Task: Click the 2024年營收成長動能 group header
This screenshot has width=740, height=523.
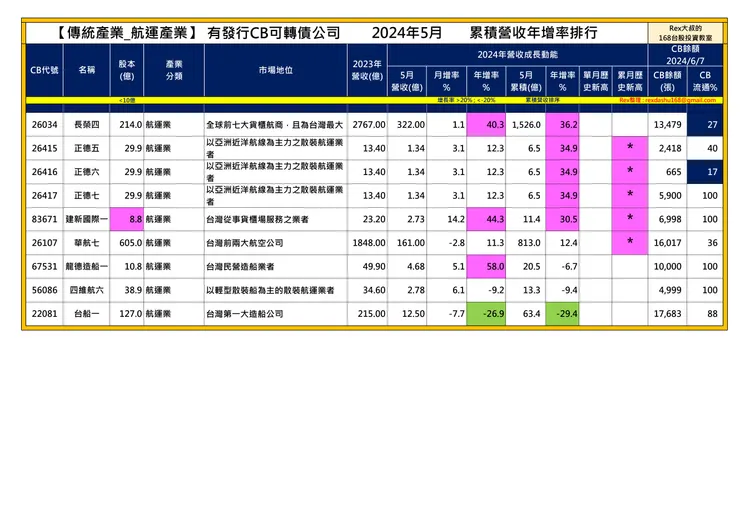Action: 517,55
